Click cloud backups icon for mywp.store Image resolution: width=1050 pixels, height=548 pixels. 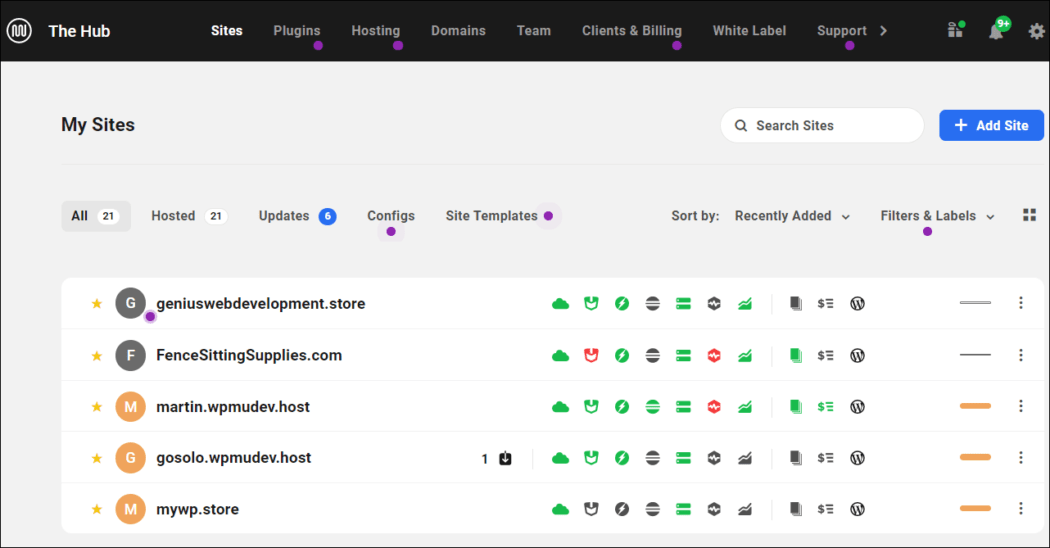pyautogui.click(x=560, y=509)
